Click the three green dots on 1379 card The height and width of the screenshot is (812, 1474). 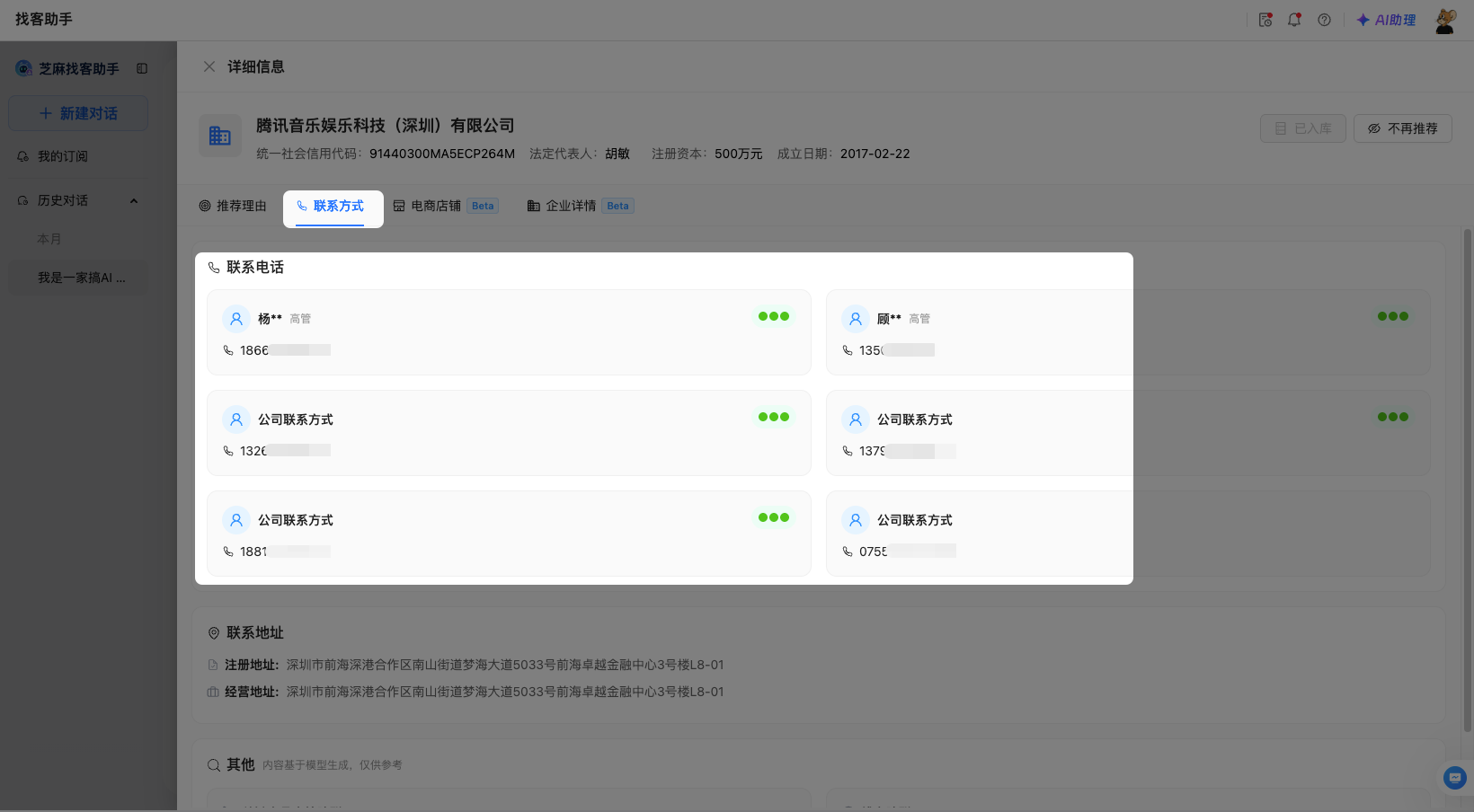1392,417
